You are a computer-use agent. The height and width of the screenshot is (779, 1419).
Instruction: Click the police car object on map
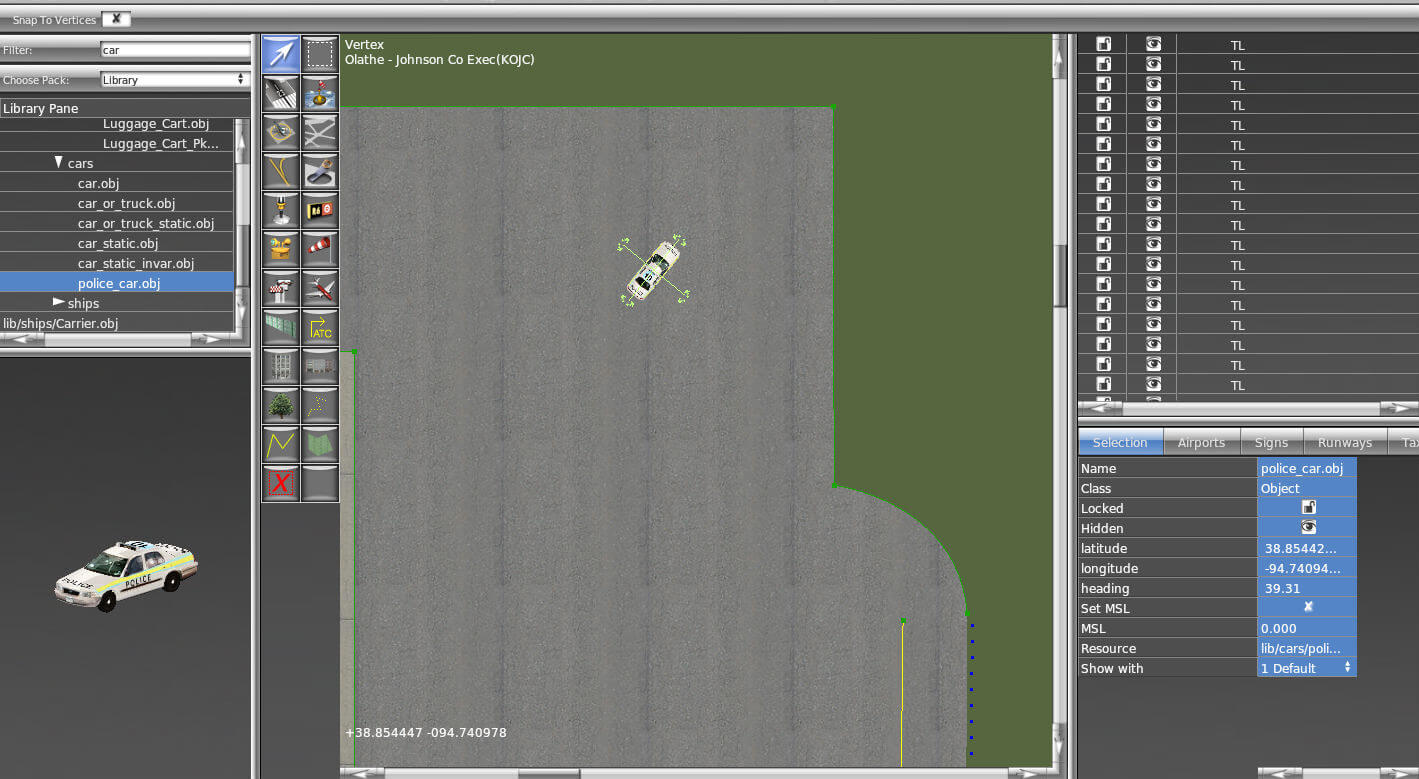tap(654, 270)
